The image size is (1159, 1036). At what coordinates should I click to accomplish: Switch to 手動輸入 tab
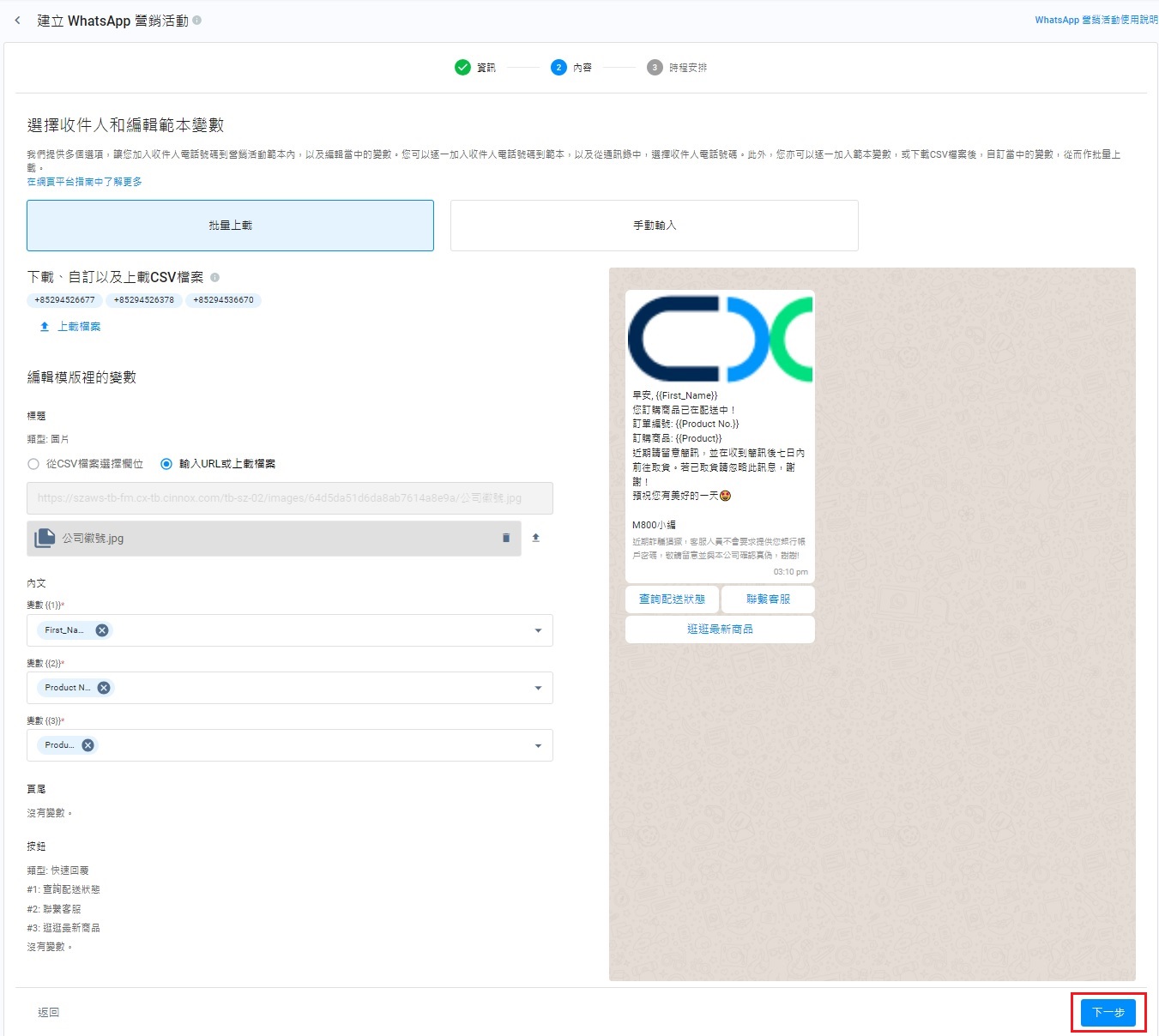click(x=655, y=226)
